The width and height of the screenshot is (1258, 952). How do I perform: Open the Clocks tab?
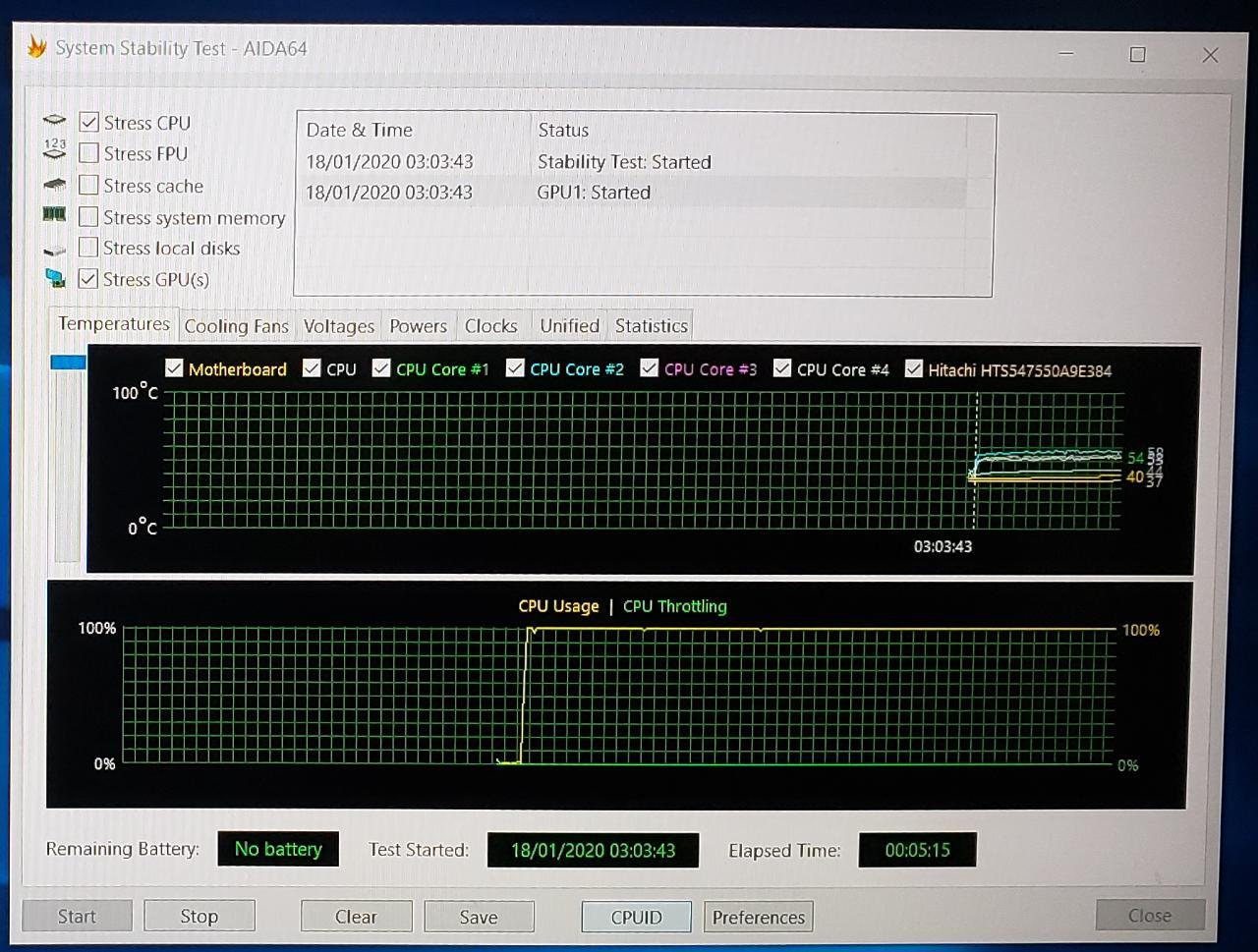coord(490,326)
